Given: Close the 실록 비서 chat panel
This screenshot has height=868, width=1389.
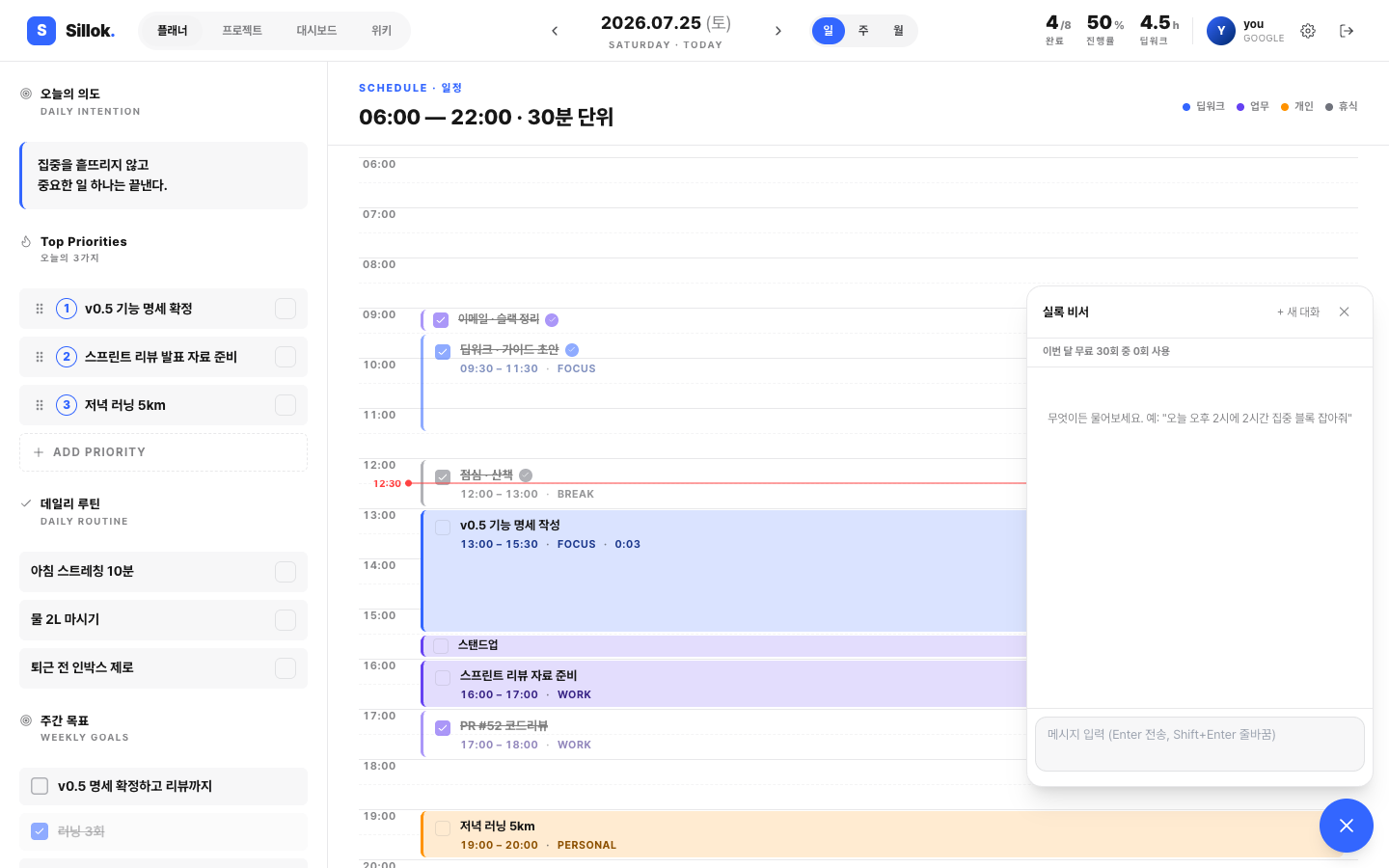Looking at the screenshot, I should (1344, 312).
